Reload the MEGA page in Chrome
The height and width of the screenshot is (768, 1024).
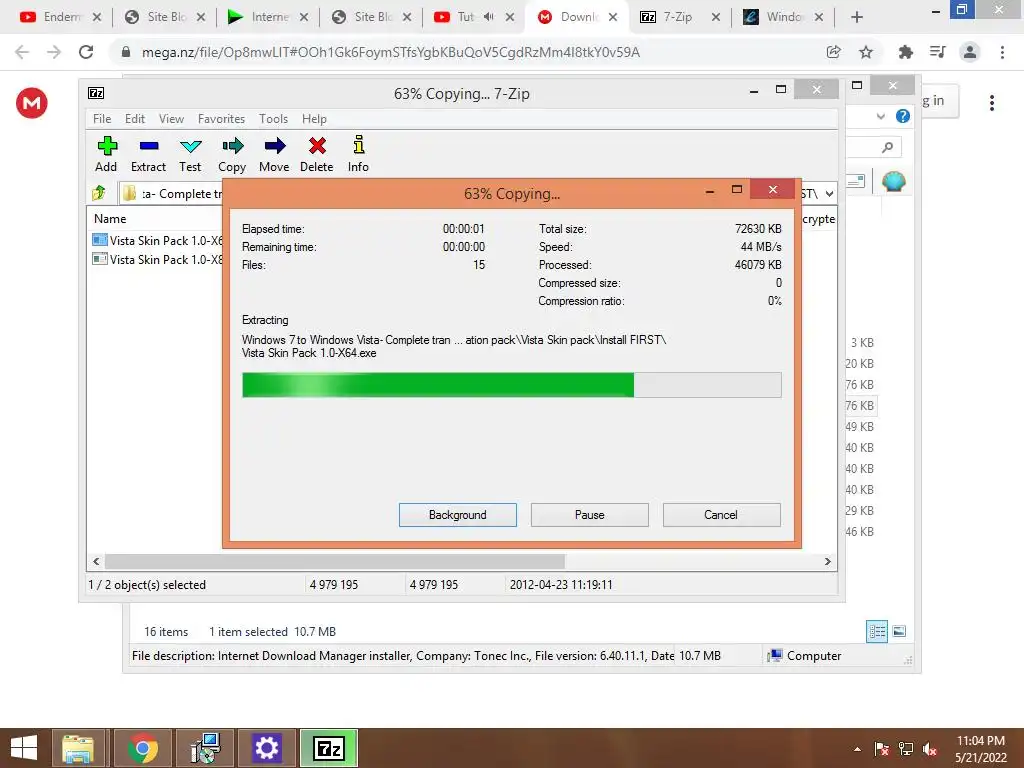coord(86,52)
